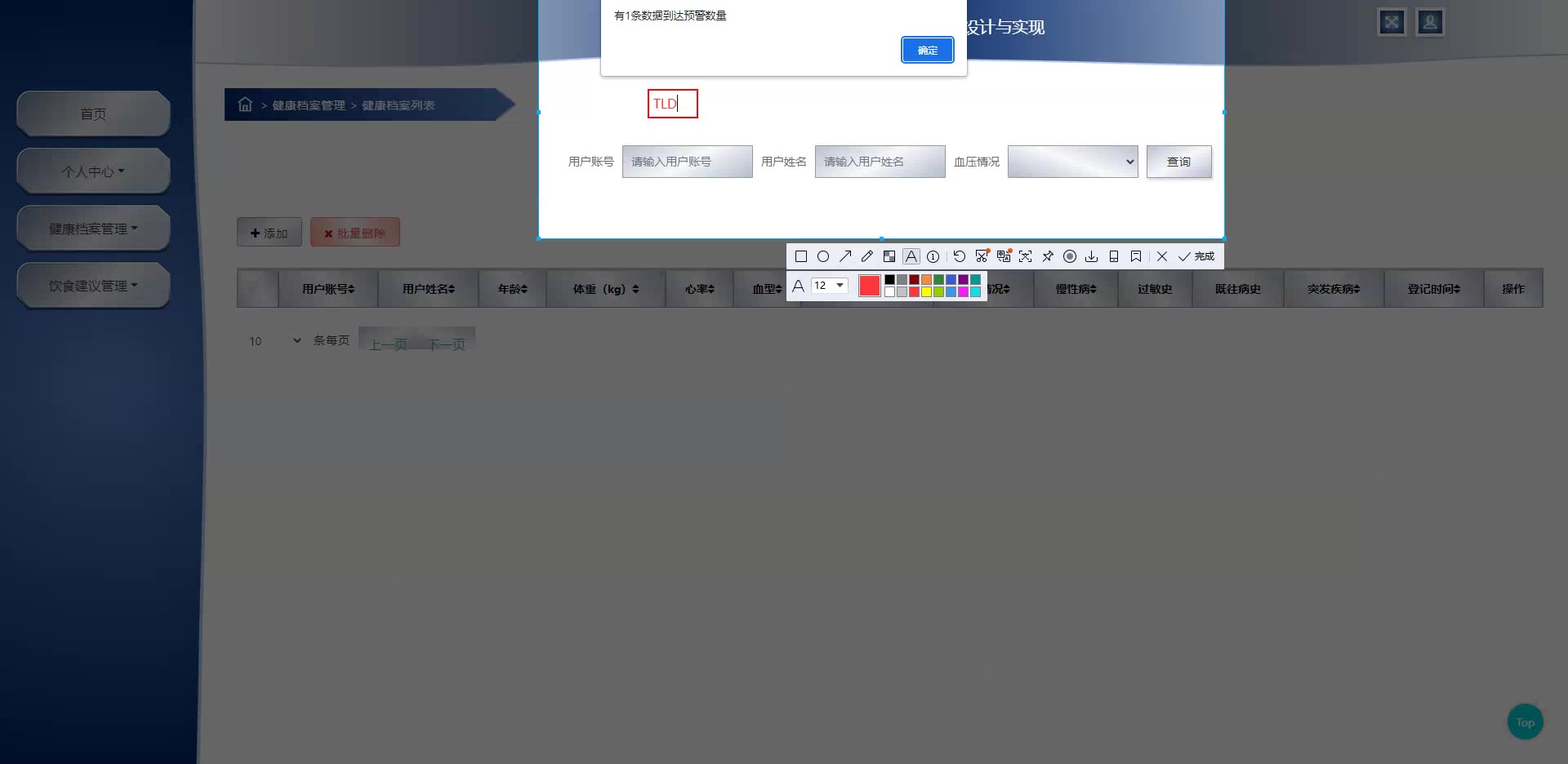The width and height of the screenshot is (1568, 764).
Task: Click the 查询 search button
Action: click(x=1179, y=162)
